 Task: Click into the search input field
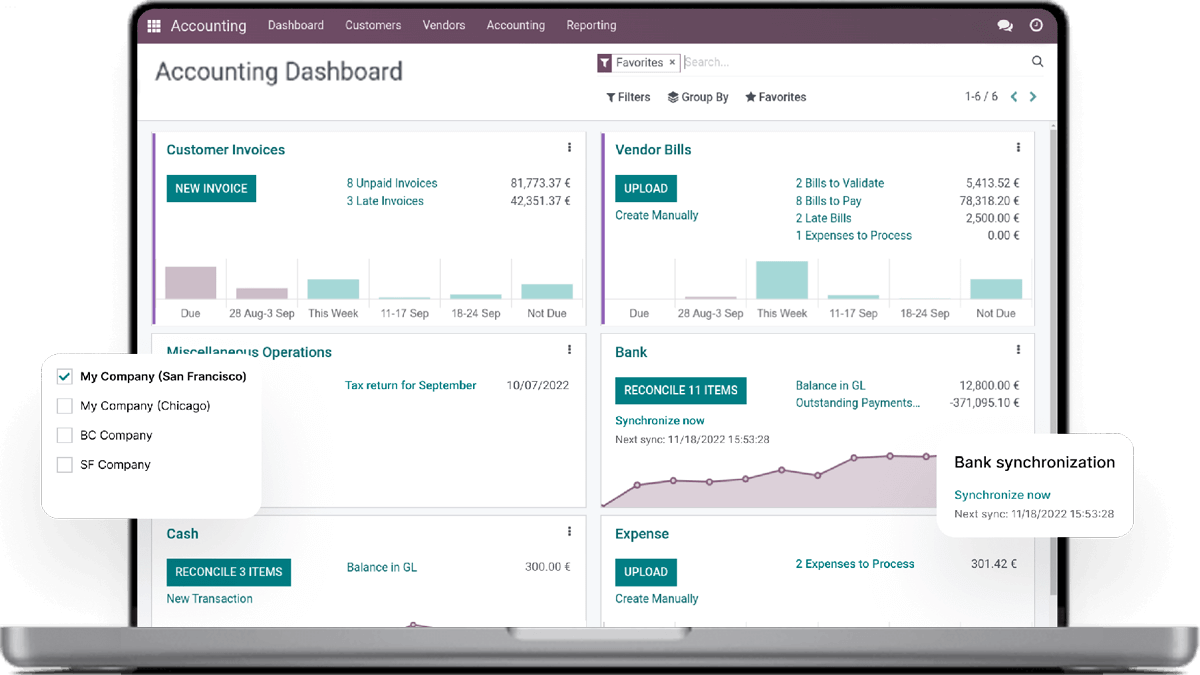(850, 63)
